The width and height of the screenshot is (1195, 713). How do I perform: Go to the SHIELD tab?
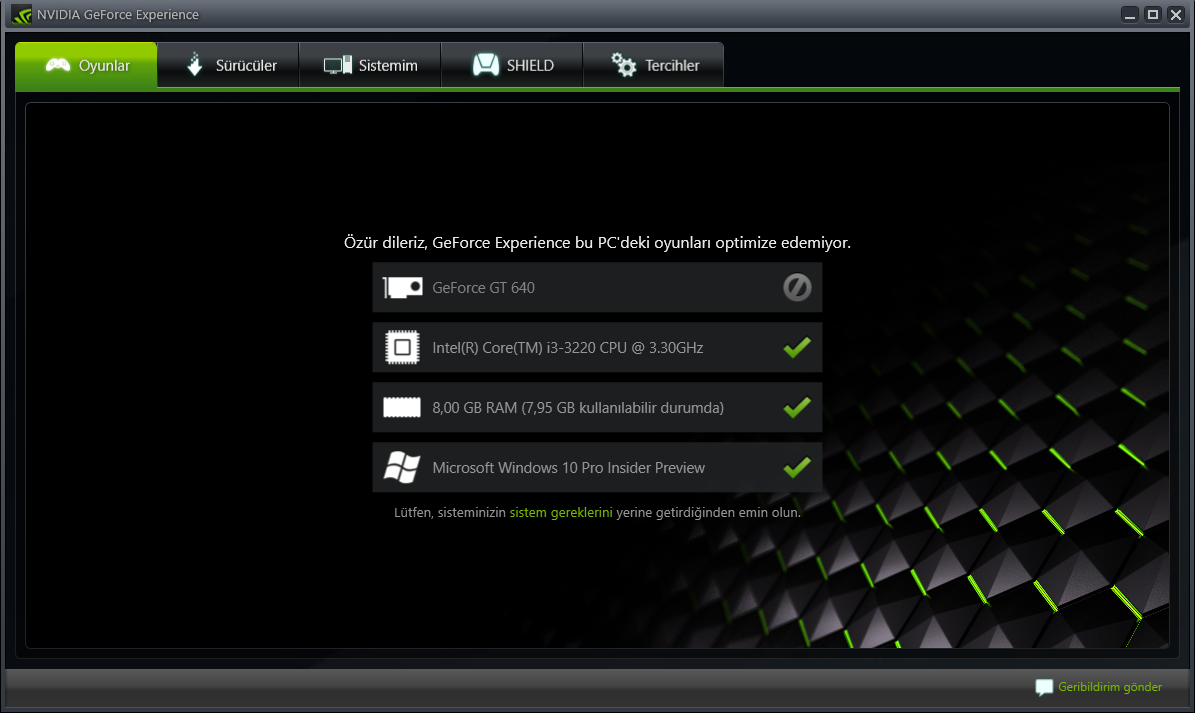(x=512, y=66)
